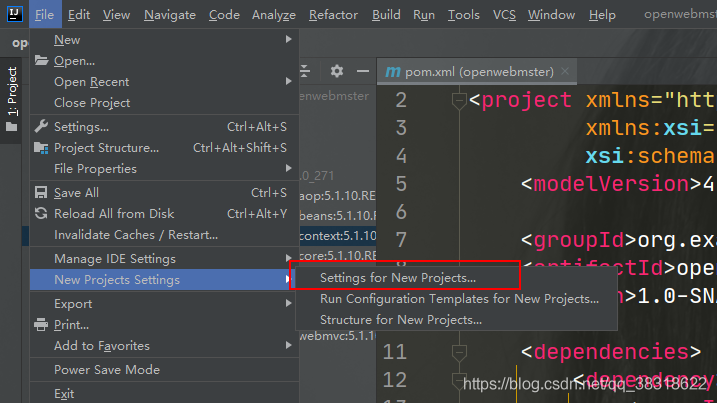Select the beans:5.1.10 library row

[337, 215]
